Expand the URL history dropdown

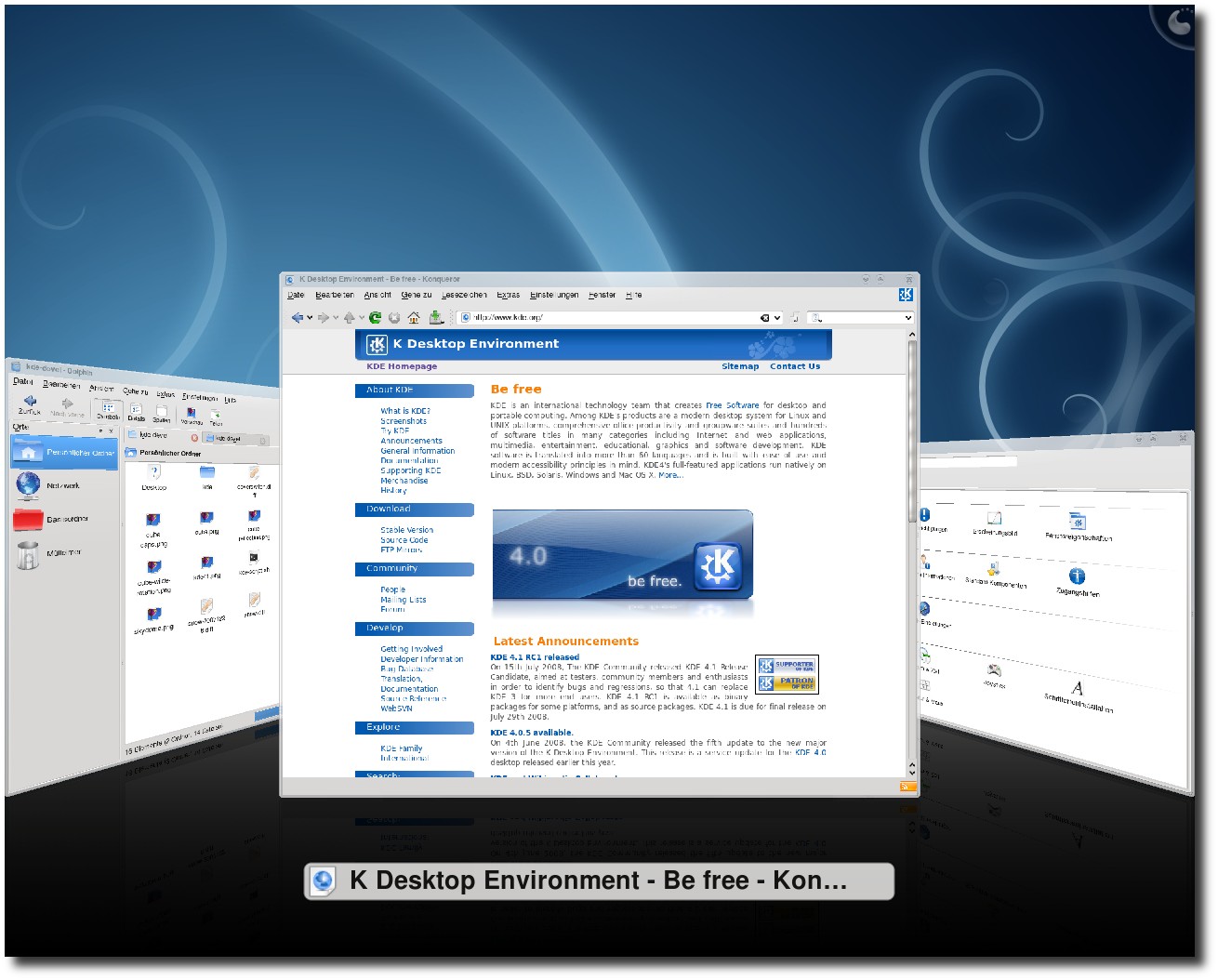click(777, 318)
